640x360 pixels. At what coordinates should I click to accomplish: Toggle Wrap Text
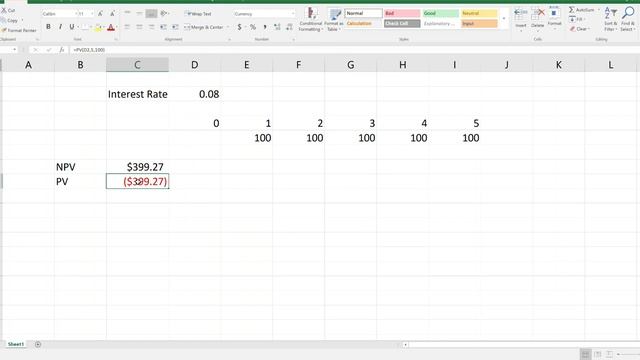(198, 14)
